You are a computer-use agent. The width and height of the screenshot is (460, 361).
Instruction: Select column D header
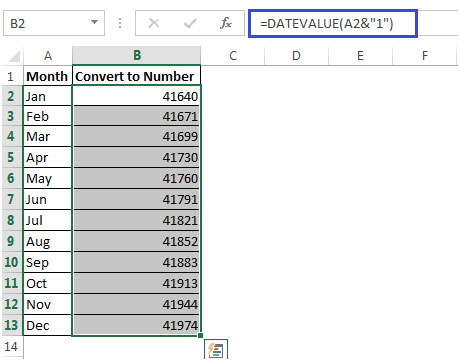(296, 56)
